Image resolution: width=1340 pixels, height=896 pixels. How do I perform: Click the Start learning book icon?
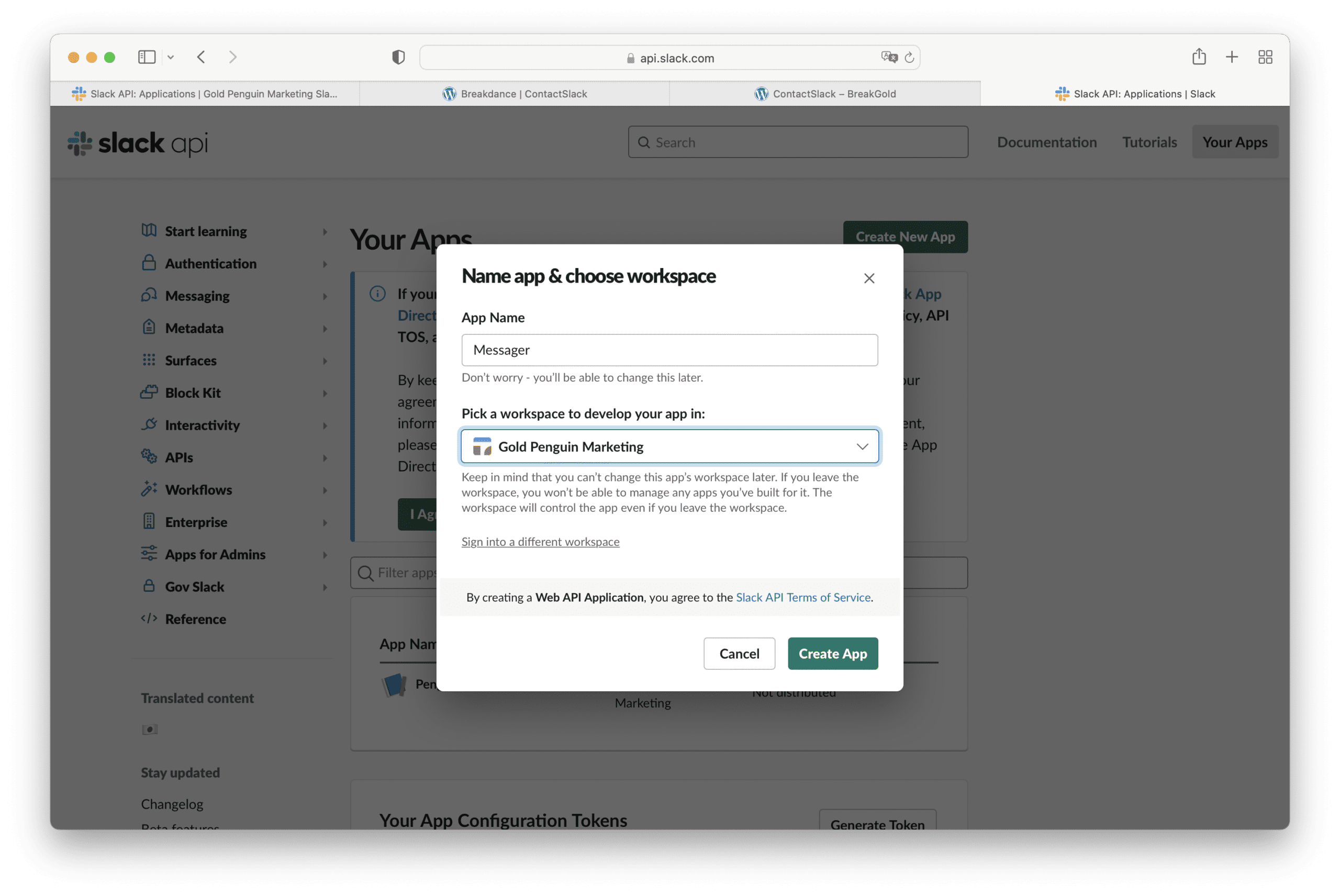point(149,230)
